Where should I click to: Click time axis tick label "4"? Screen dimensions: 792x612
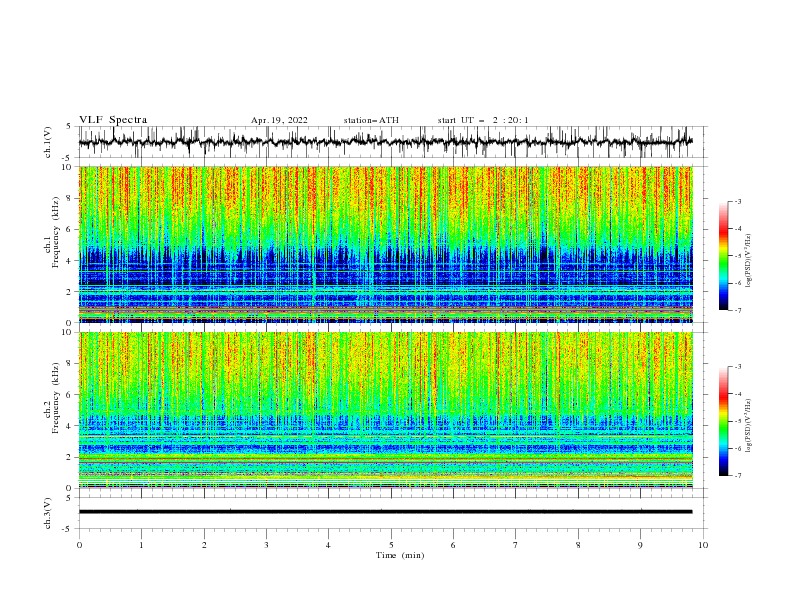(328, 545)
